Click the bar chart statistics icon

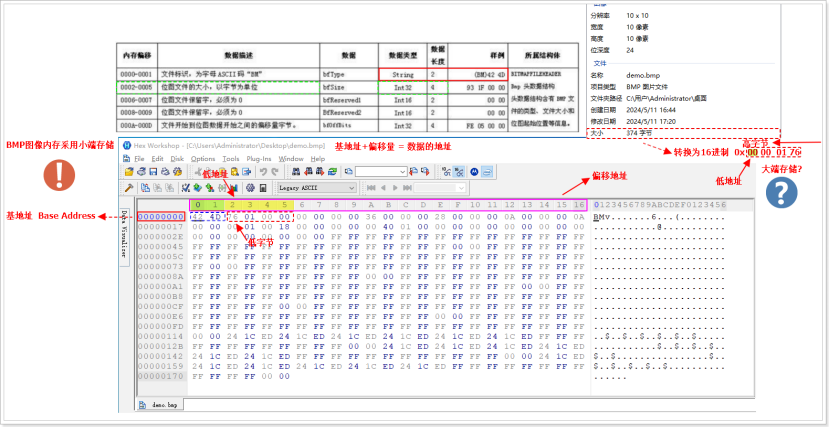click(234, 188)
